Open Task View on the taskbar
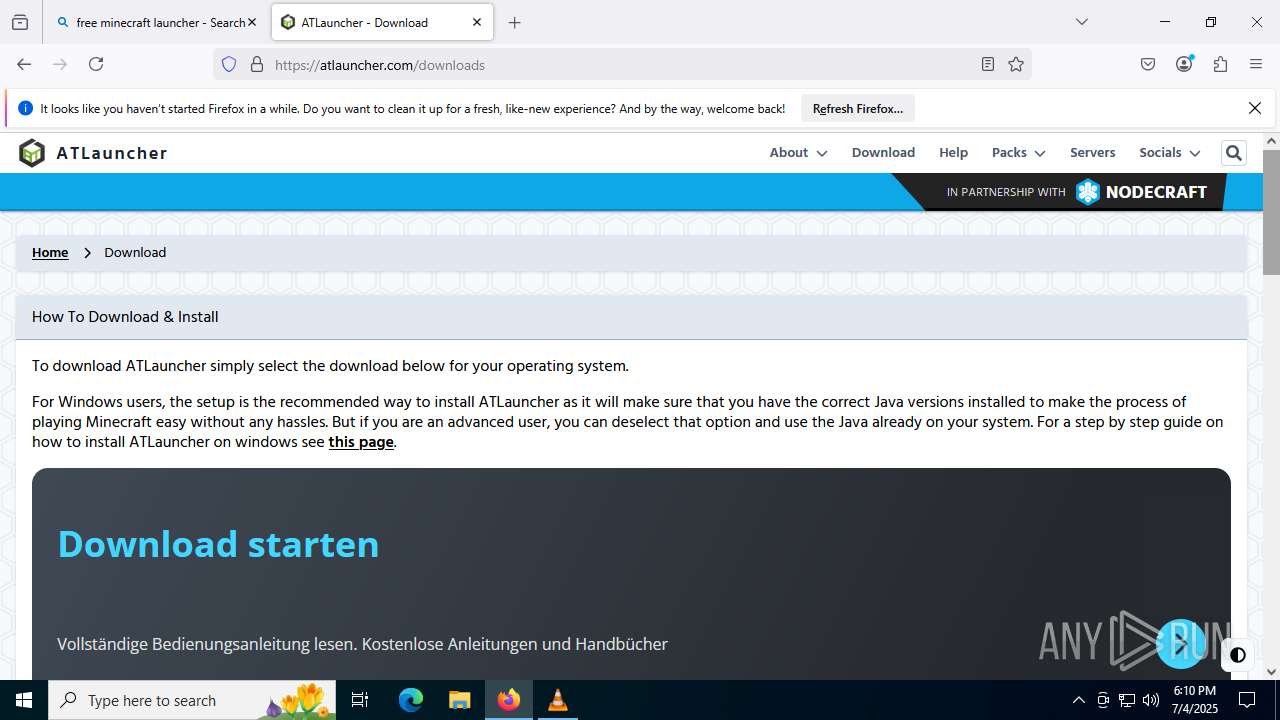This screenshot has height=720, width=1280. click(360, 700)
